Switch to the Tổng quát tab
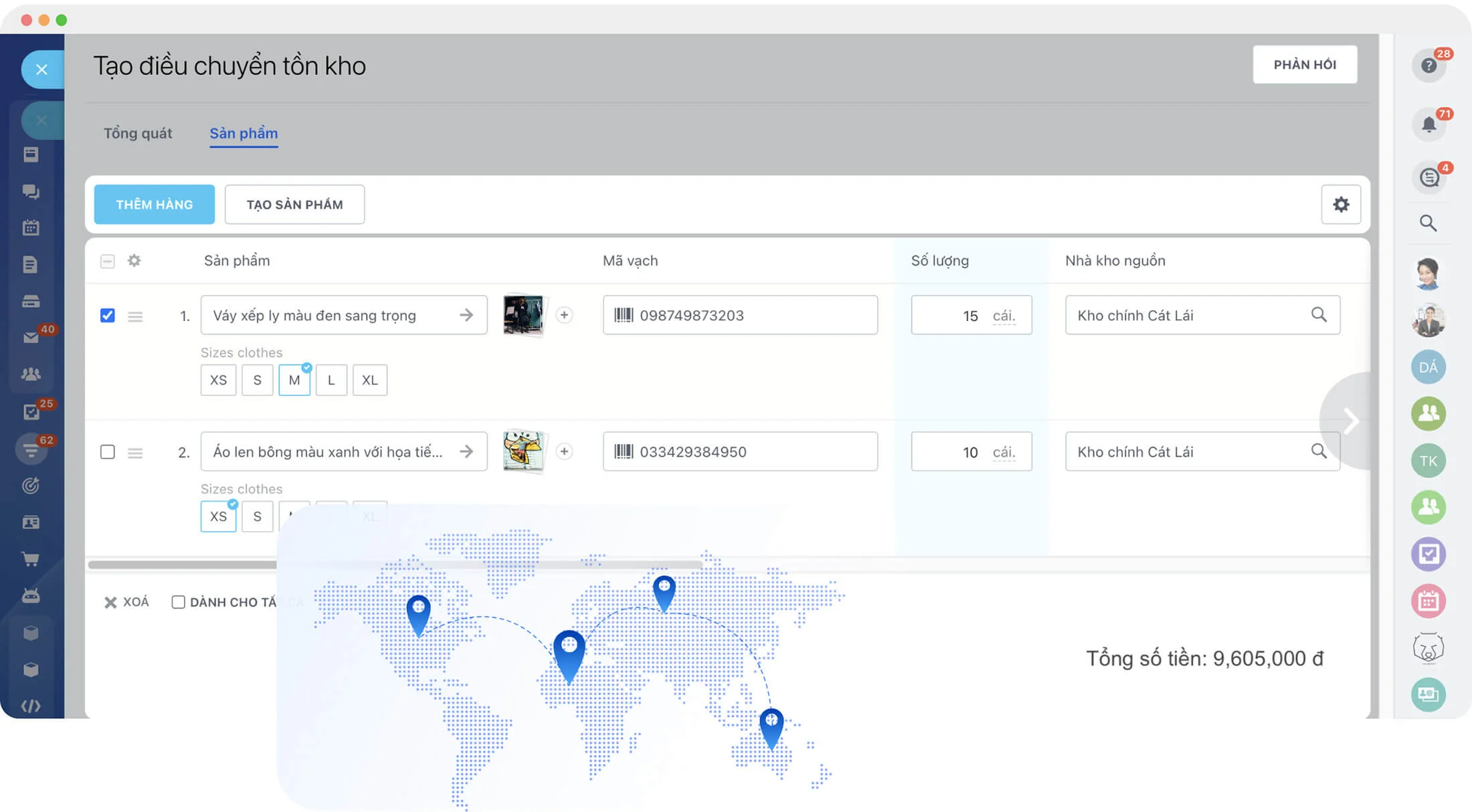 tap(138, 133)
